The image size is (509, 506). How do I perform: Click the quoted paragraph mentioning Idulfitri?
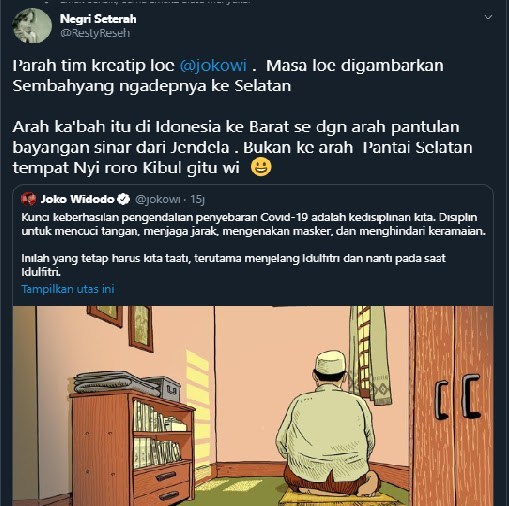233,265
